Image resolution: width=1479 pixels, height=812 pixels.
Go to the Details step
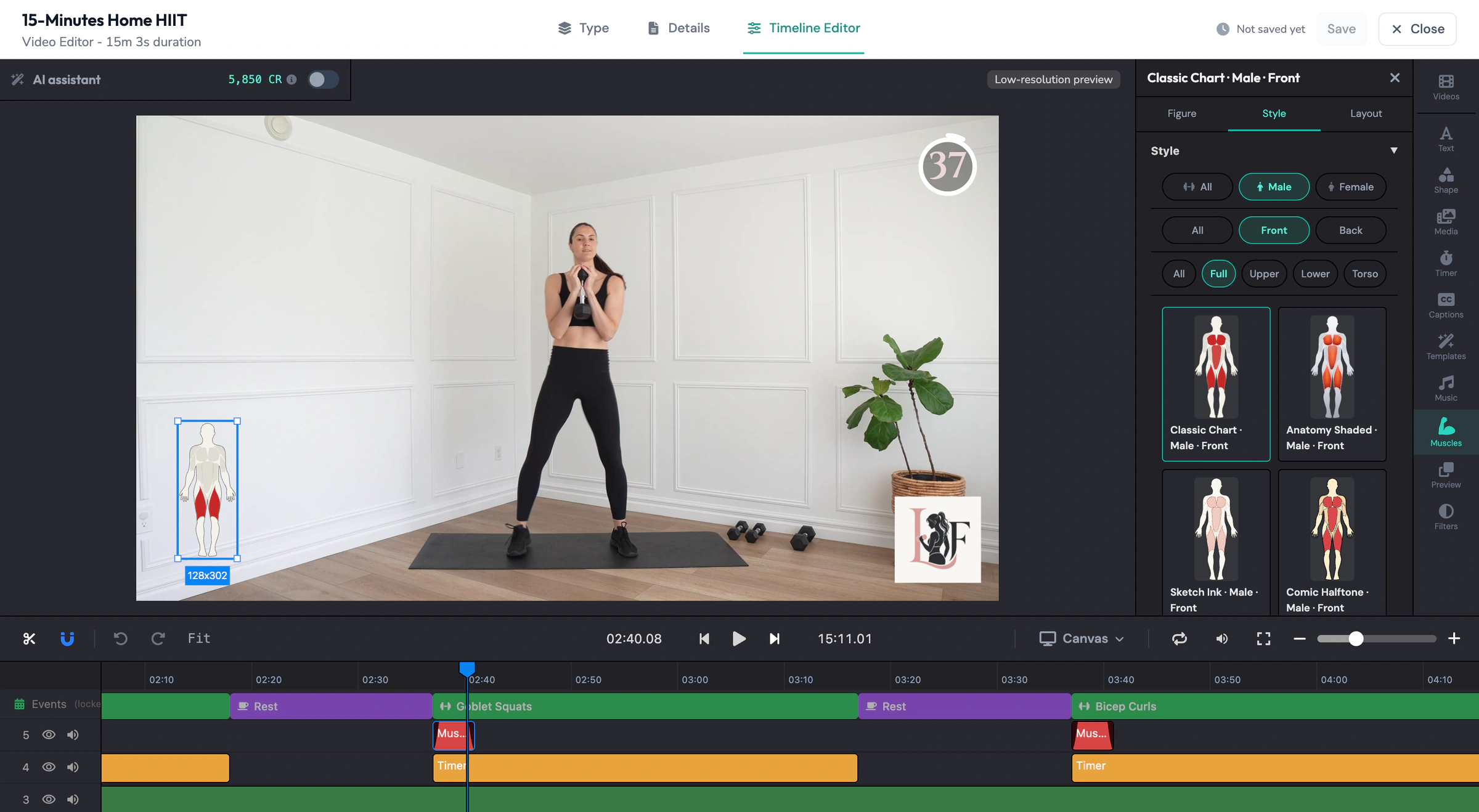[678, 28]
